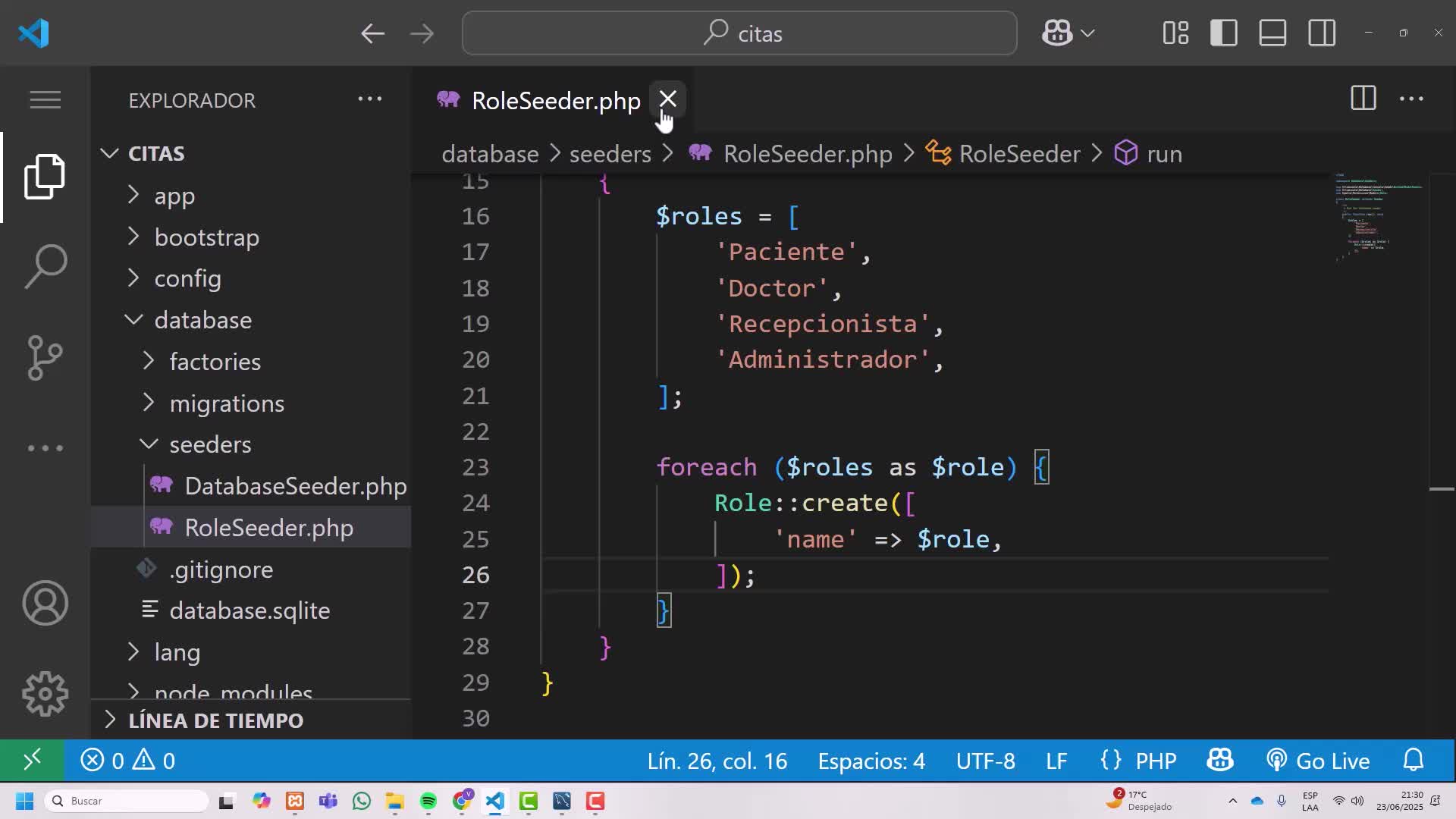Open XAMPP from the taskbar
1456x819 pixels.
click(295, 801)
